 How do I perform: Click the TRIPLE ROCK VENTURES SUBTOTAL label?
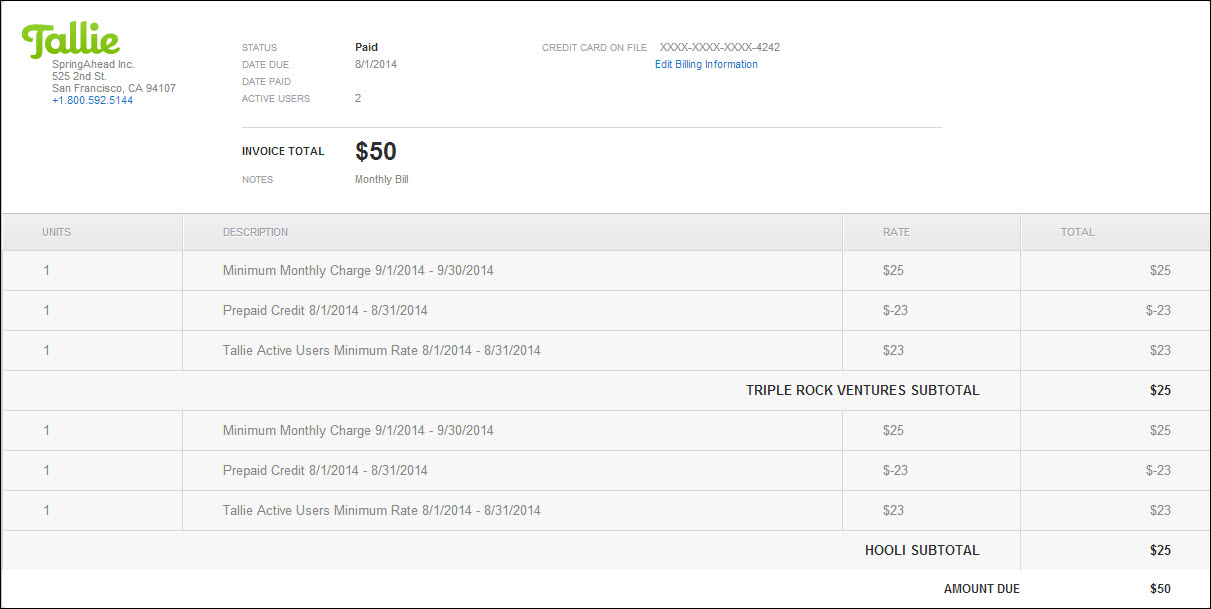863,390
